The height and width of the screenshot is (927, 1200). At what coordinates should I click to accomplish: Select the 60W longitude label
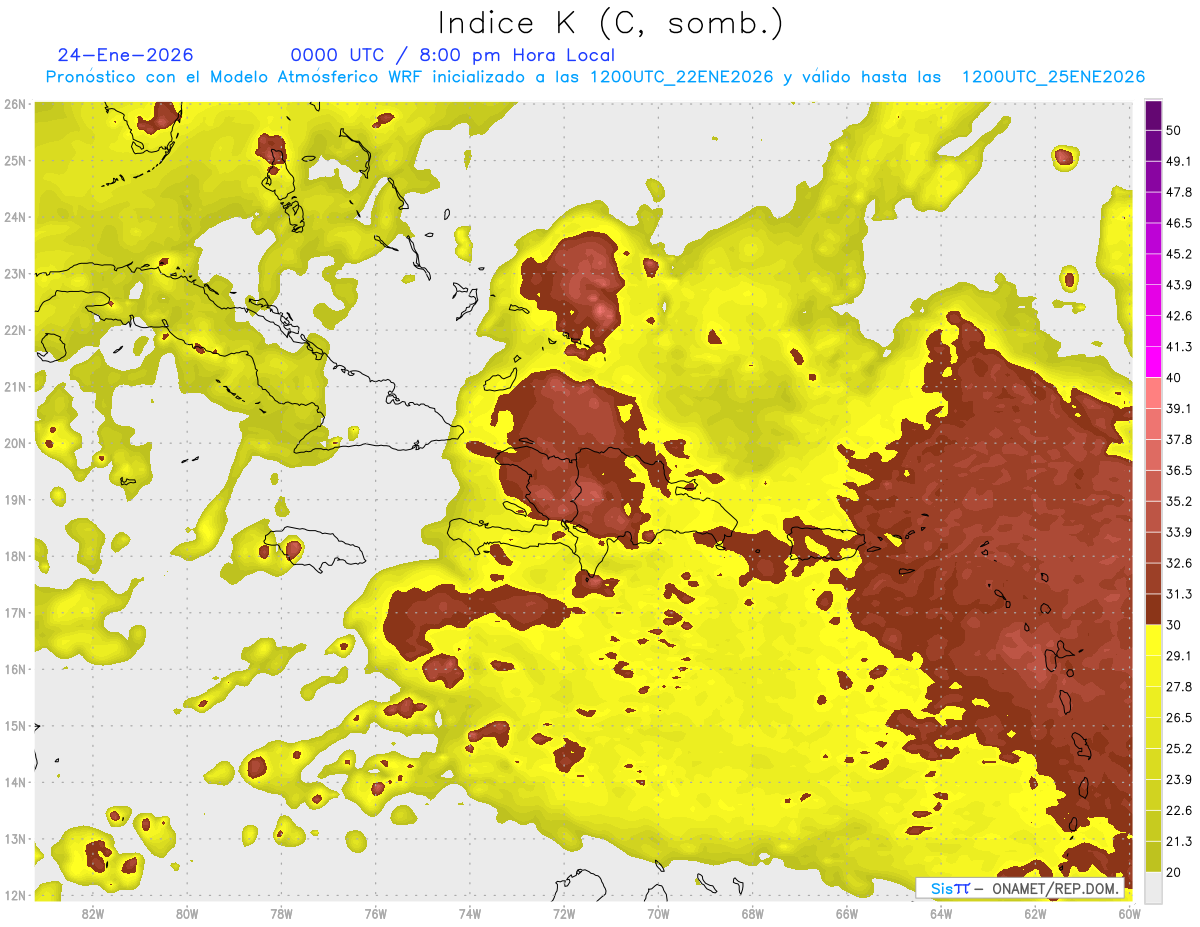[1130, 914]
